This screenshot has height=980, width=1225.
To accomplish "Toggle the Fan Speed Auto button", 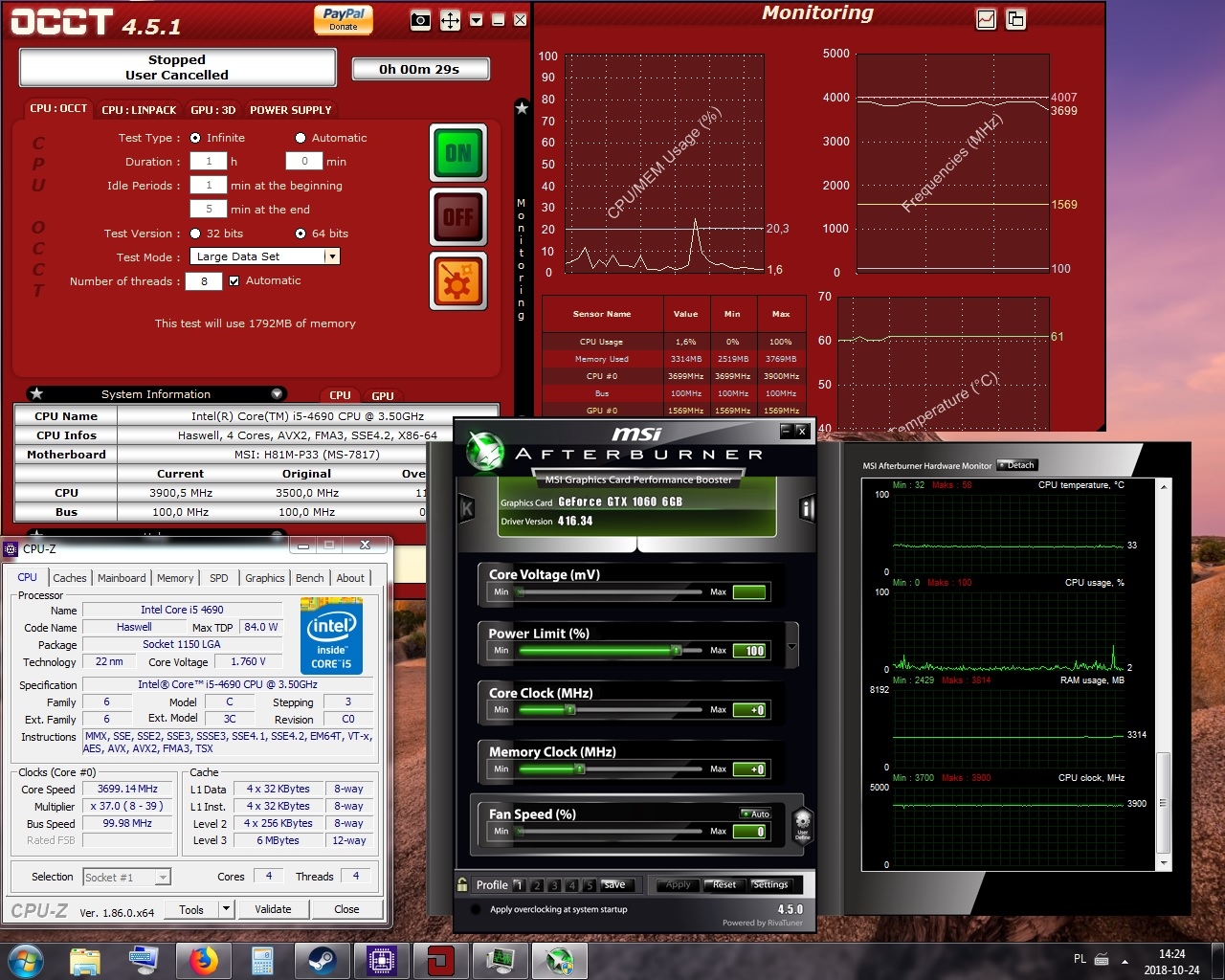I will [x=755, y=813].
